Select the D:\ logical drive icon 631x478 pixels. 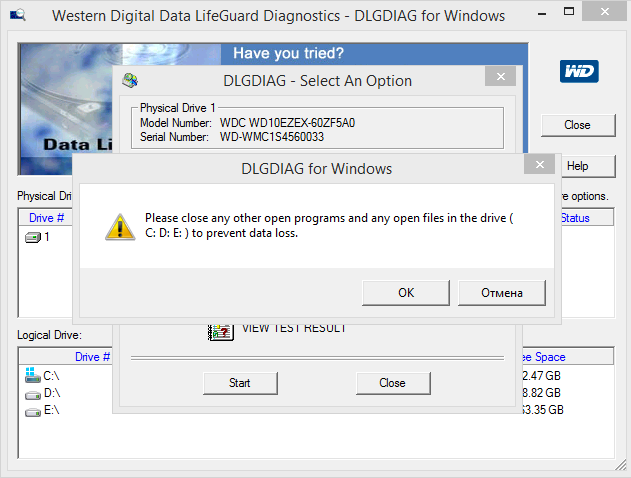[33, 395]
